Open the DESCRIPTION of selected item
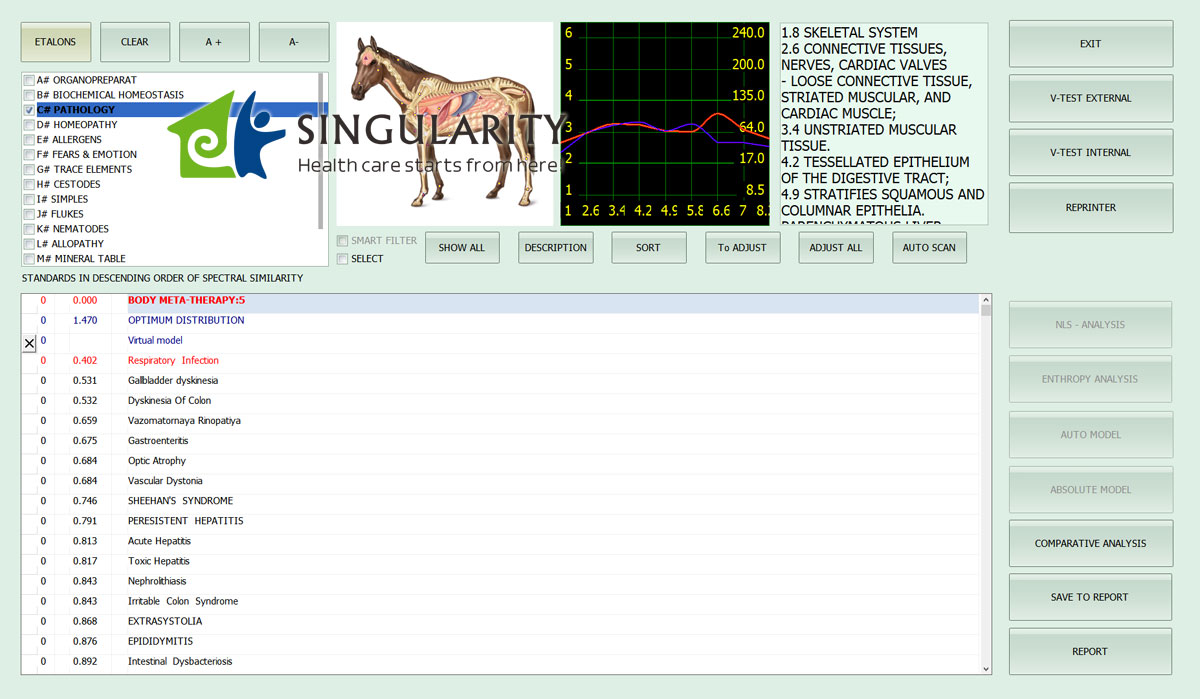Screen dimensions: 1200x699 pos(555,248)
